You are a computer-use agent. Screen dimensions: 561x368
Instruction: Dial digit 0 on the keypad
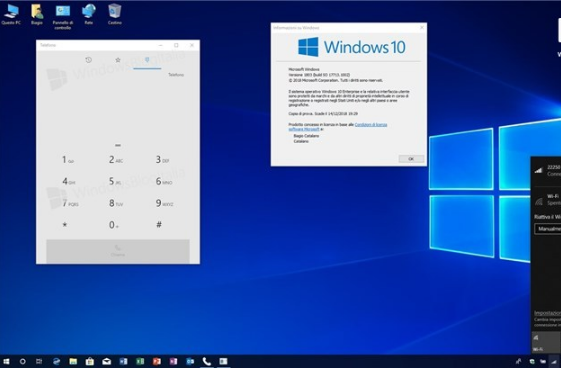pos(113,225)
